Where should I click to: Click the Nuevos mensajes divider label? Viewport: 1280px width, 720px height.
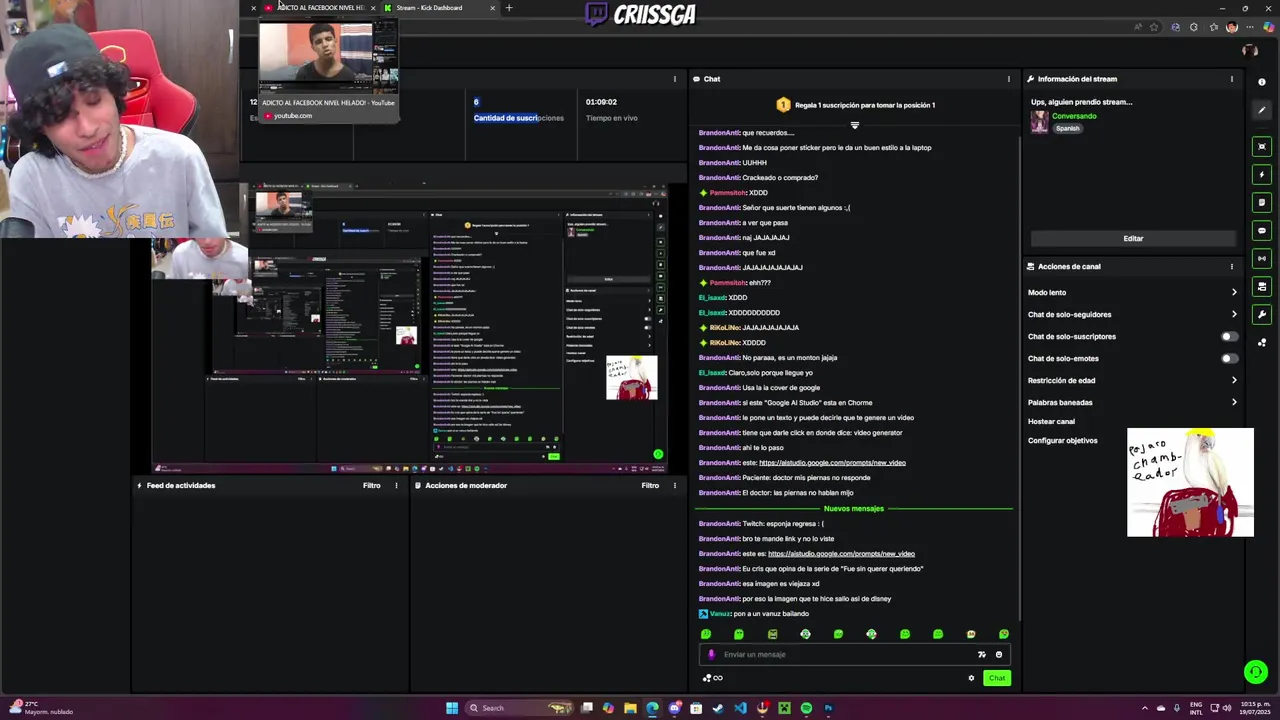[854, 508]
